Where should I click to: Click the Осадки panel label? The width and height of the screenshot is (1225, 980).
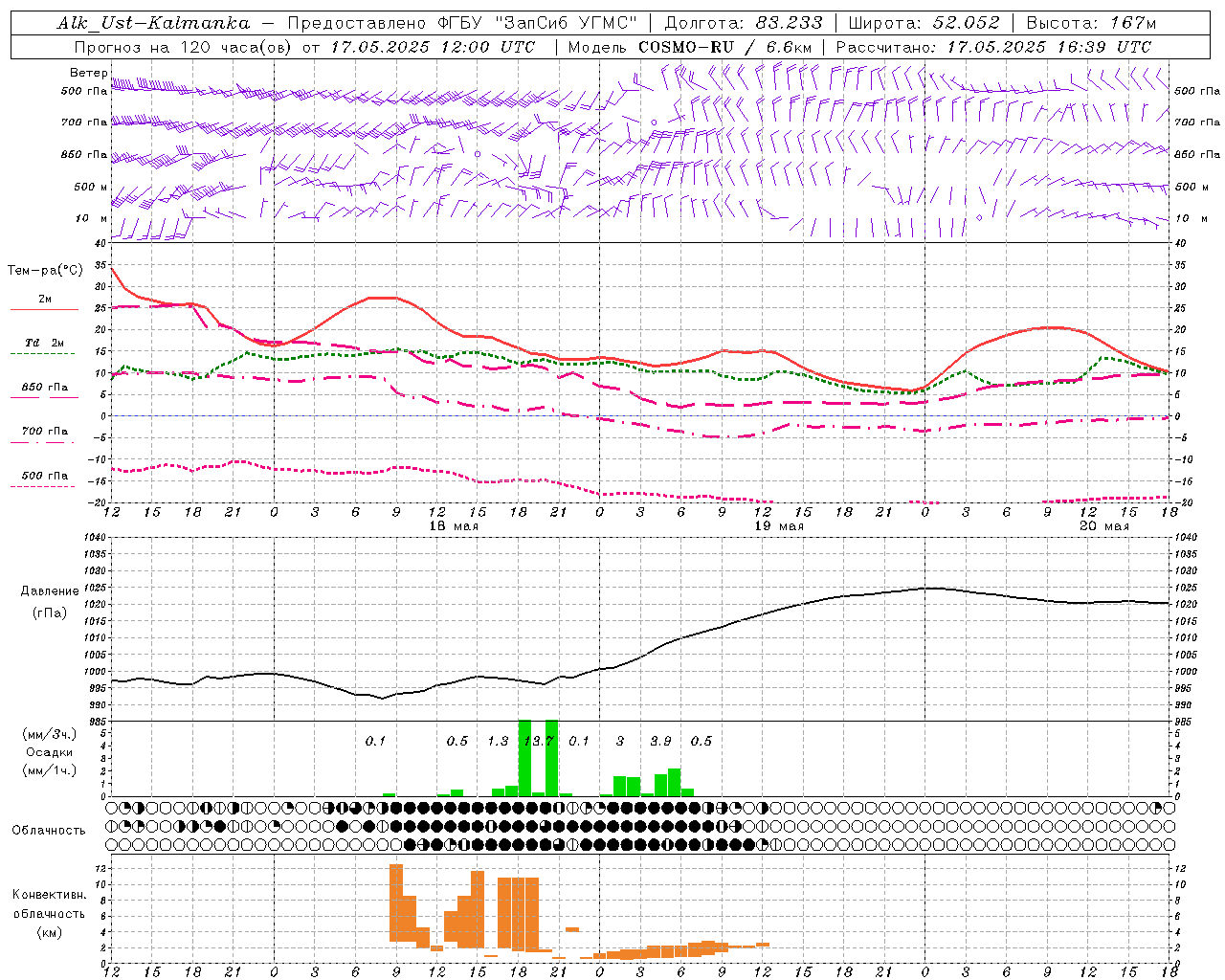(x=50, y=752)
